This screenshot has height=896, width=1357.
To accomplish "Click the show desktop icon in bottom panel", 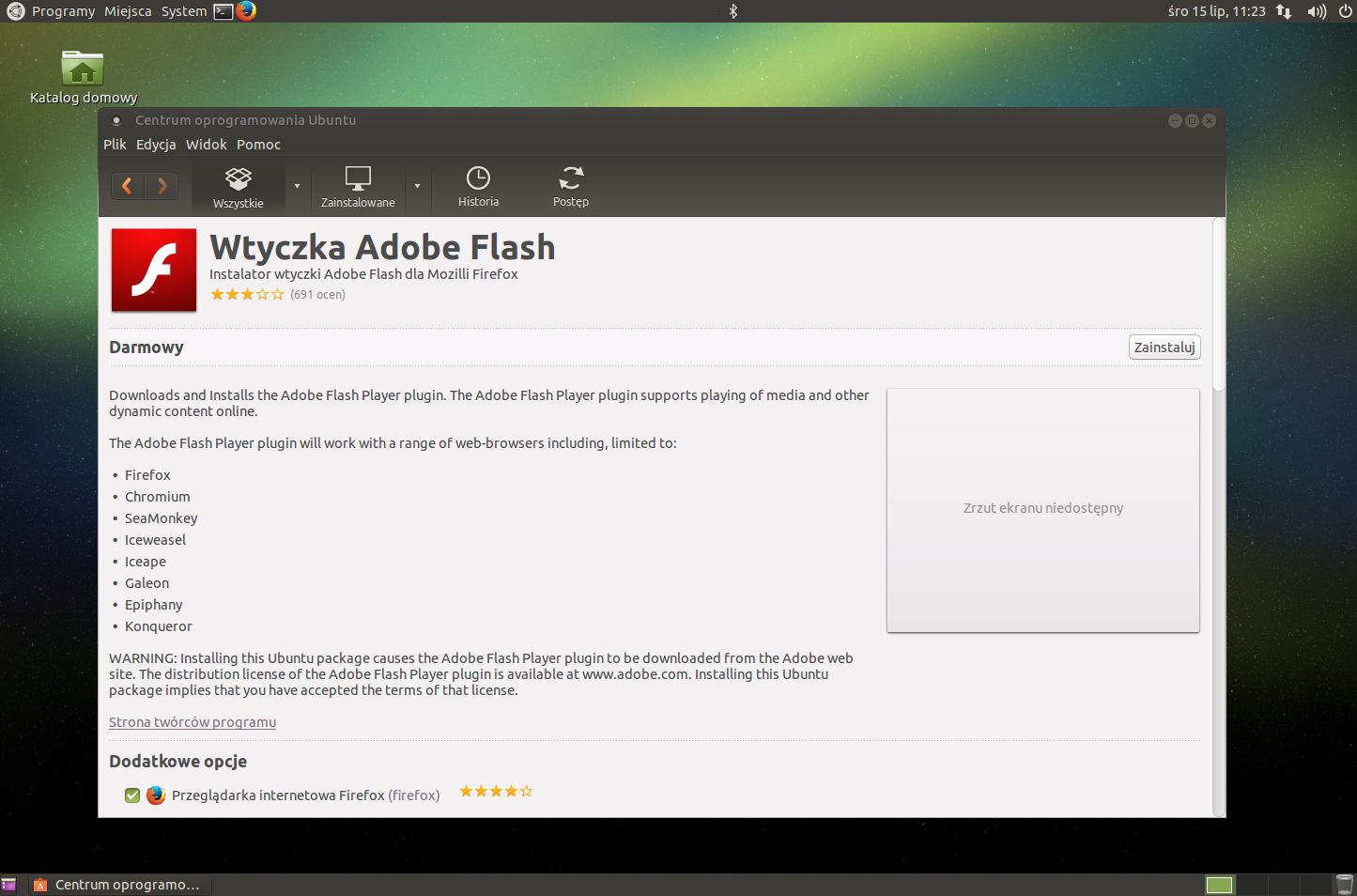I will [x=9, y=885].
